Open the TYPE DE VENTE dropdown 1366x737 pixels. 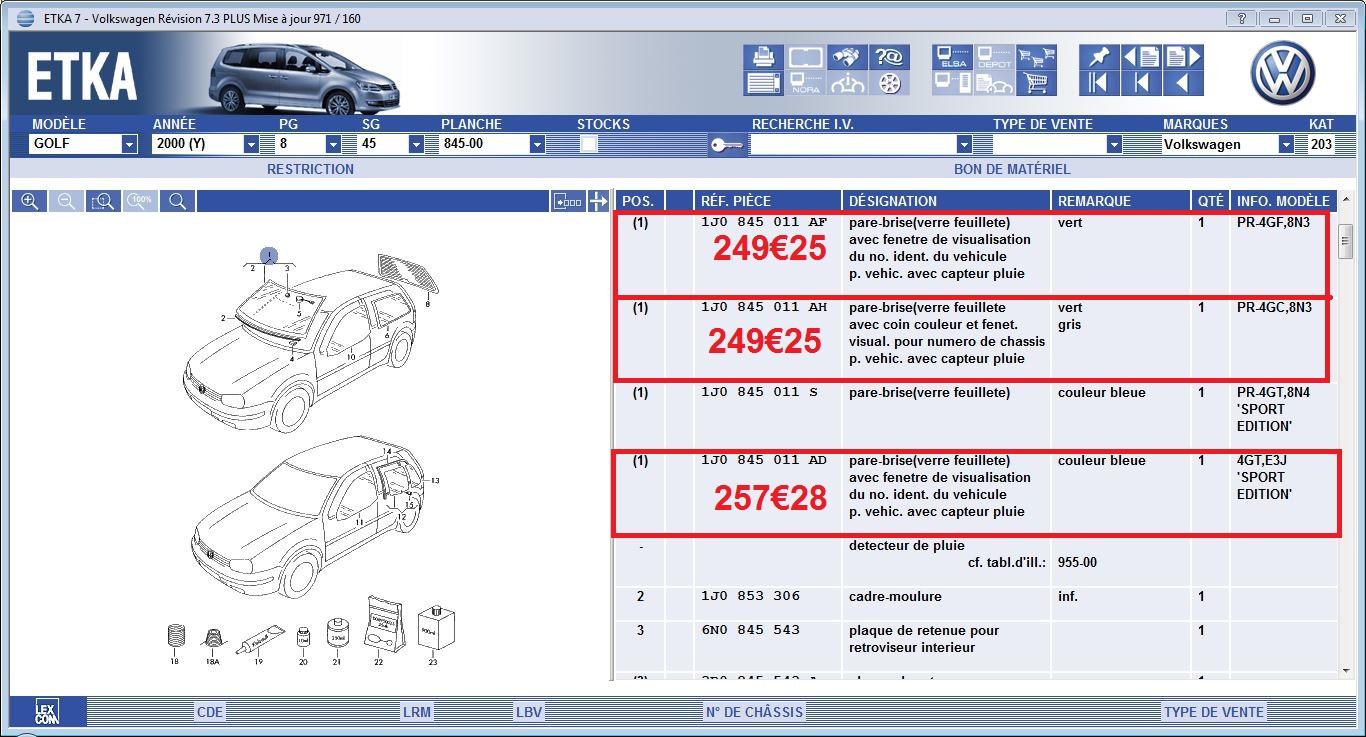(1114, 144)
